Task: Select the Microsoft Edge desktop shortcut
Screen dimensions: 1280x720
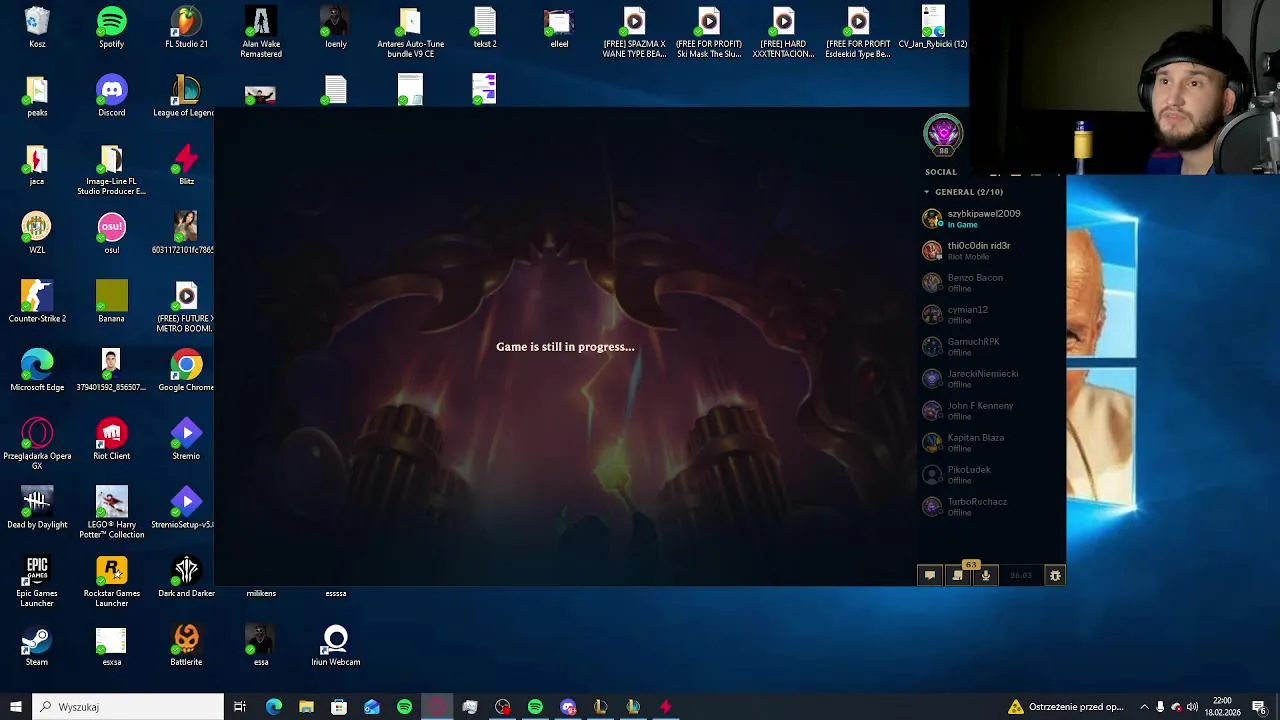Action: pos(37,370)
